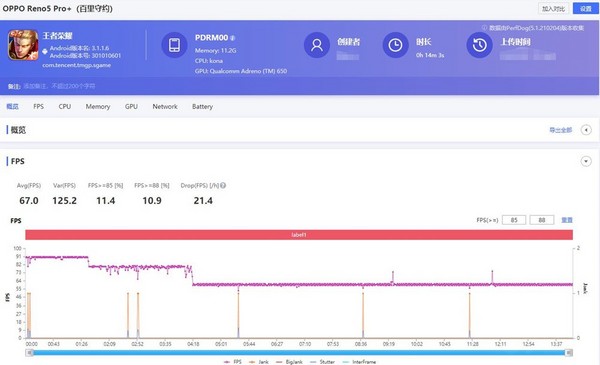The image size is (600, 365).
Task: Click the red label1 bar above the chart
Action: pos(299,235)
